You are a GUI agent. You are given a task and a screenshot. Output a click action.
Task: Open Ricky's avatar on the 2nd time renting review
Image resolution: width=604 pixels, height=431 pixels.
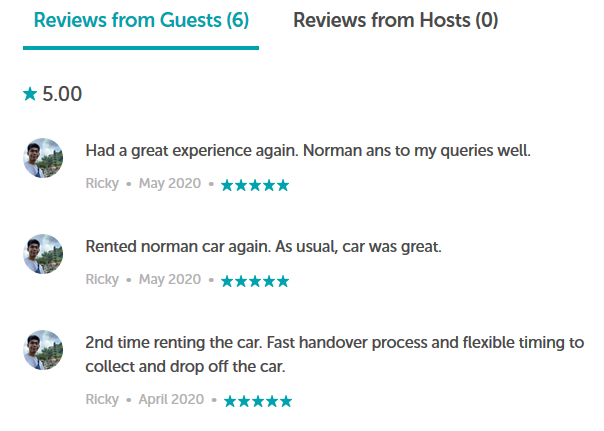click(x=43, y=350)
